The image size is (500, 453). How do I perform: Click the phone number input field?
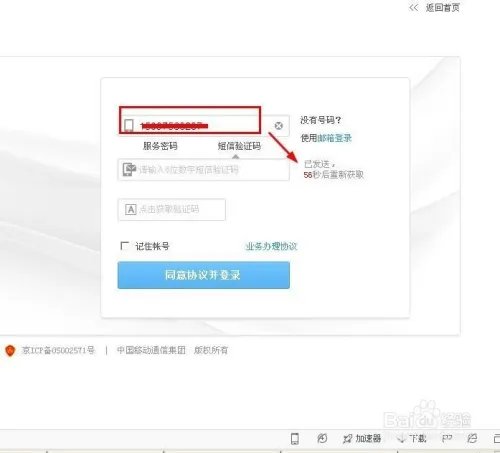tap(203, 125)
